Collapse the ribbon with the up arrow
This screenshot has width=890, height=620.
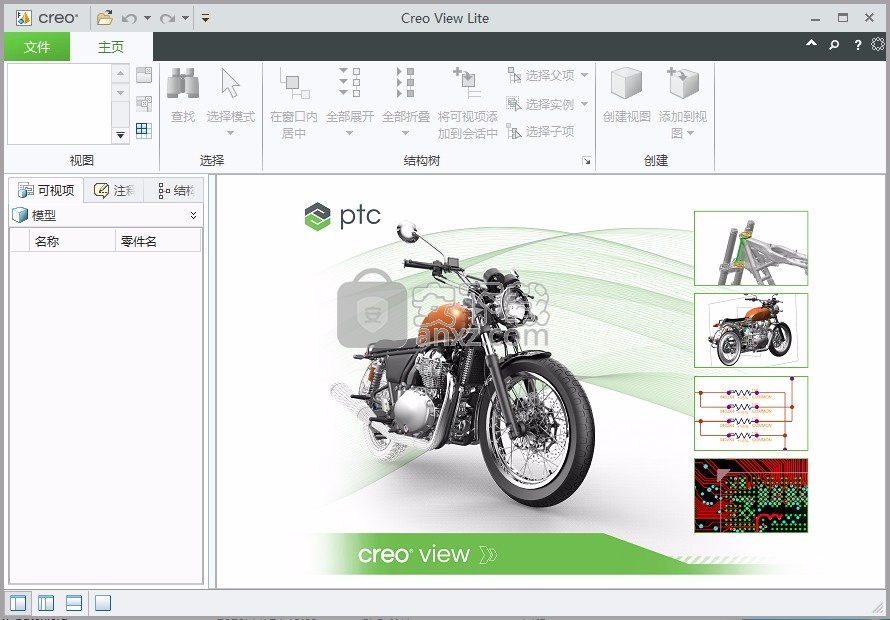point(812,44)
